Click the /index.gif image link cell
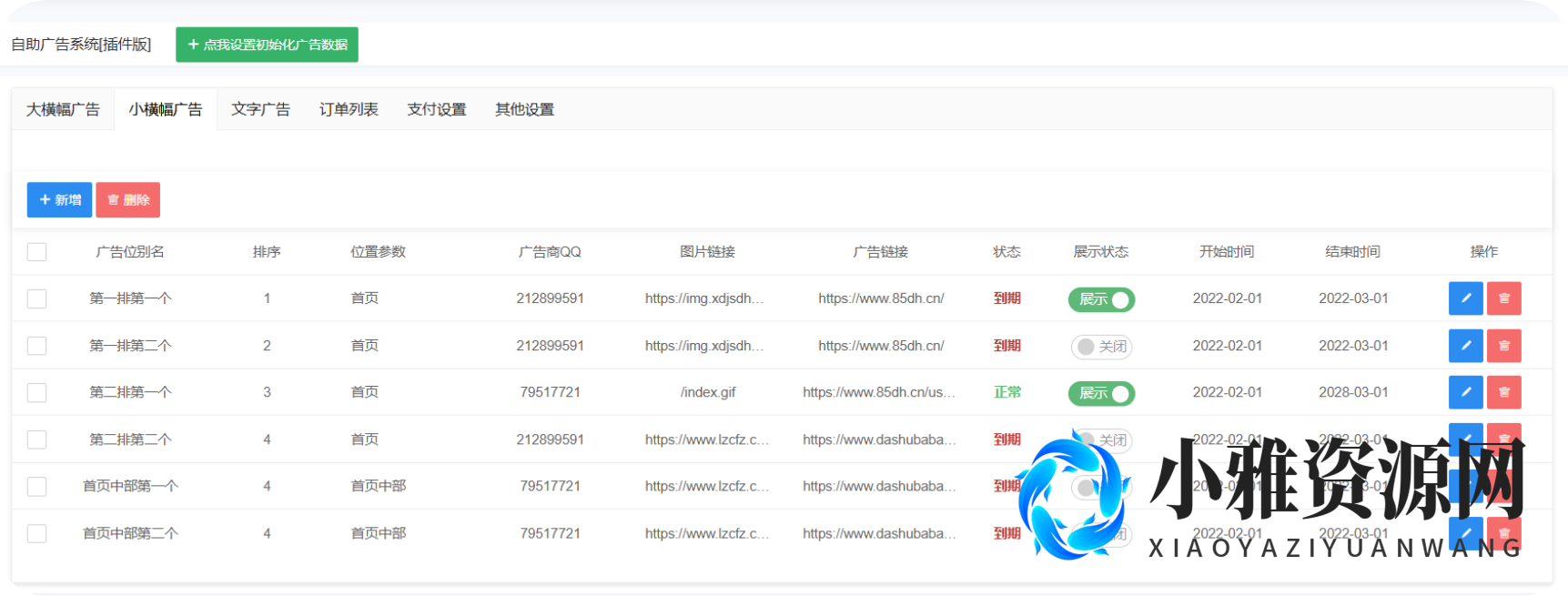 708,392
